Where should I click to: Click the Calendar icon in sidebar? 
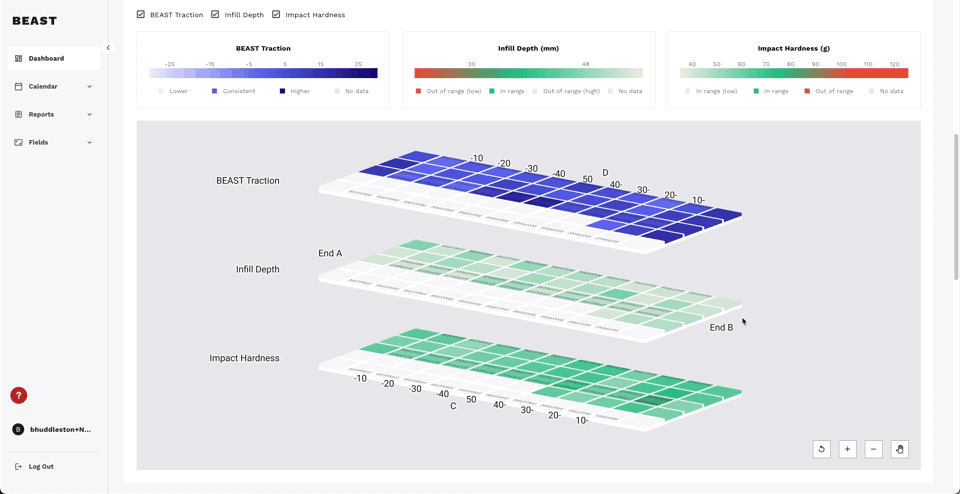tap(18, 86)
